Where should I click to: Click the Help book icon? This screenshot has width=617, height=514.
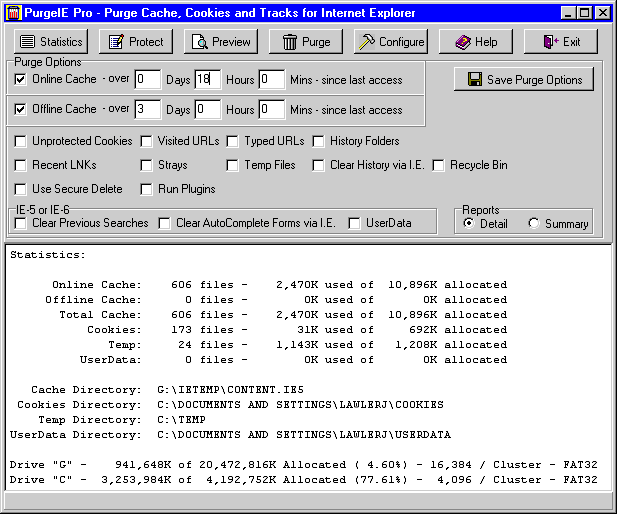[463, 42]
